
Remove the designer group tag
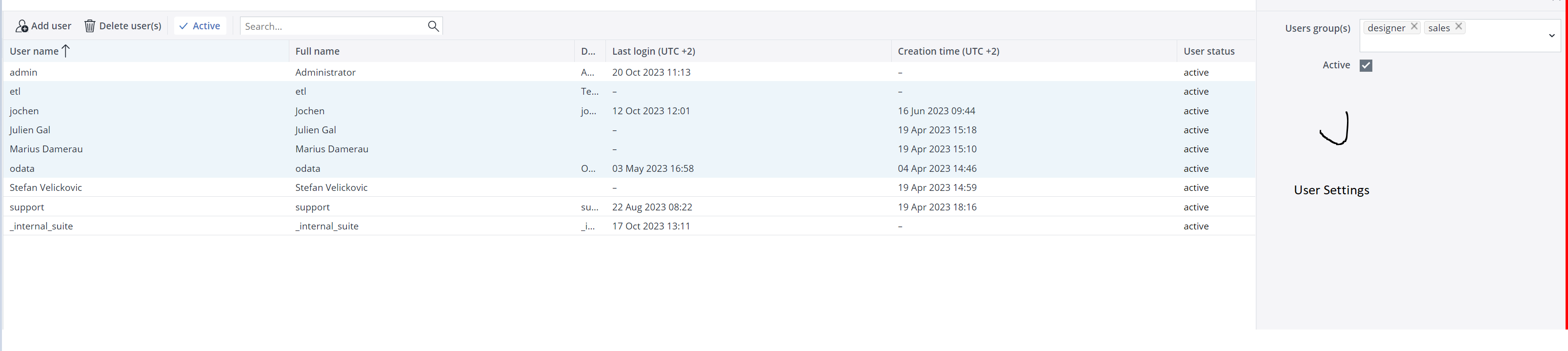click(x=1414, y=27)
